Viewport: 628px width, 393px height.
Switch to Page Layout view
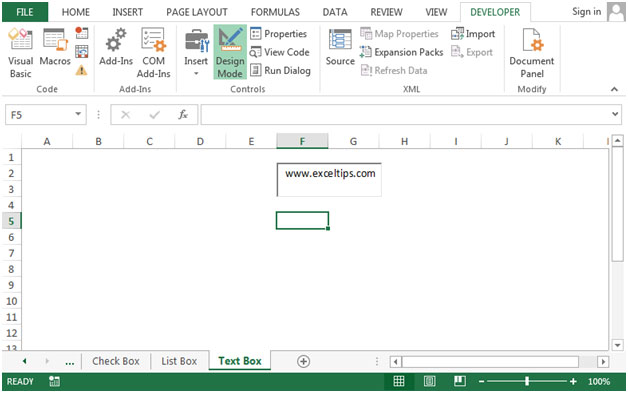429,381
